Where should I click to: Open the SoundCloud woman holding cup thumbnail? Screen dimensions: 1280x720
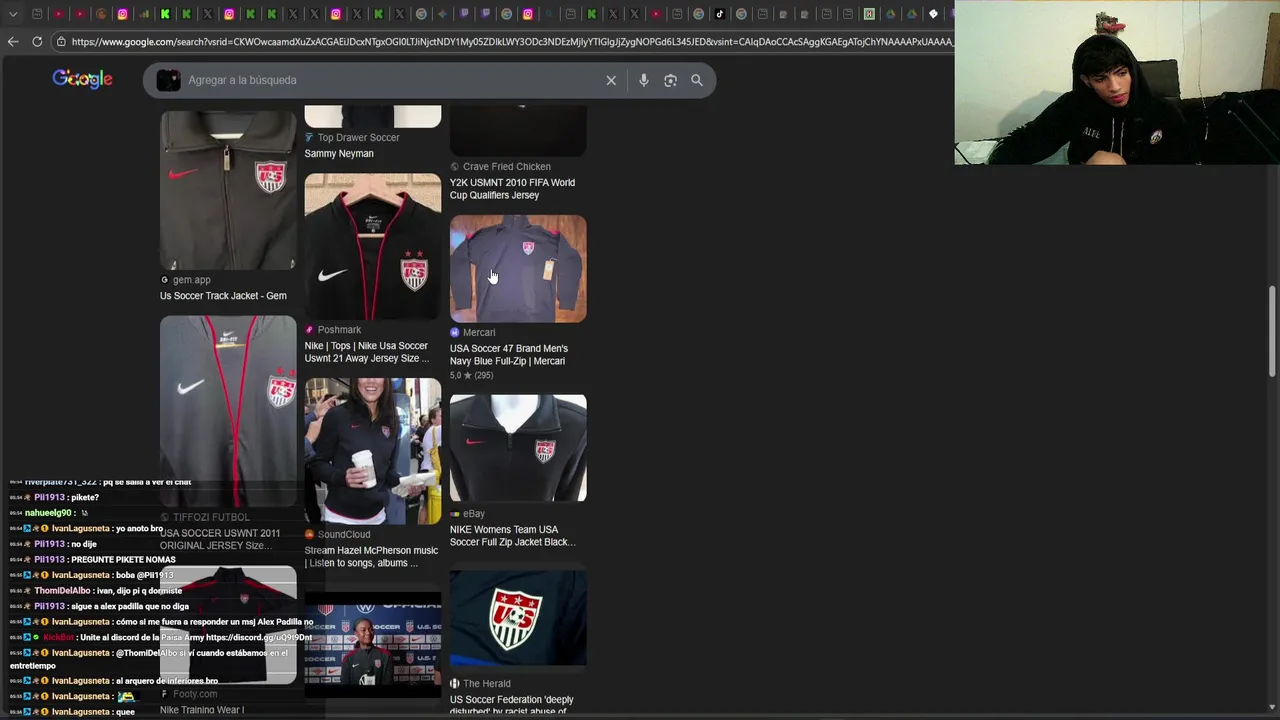click(372, 451)
